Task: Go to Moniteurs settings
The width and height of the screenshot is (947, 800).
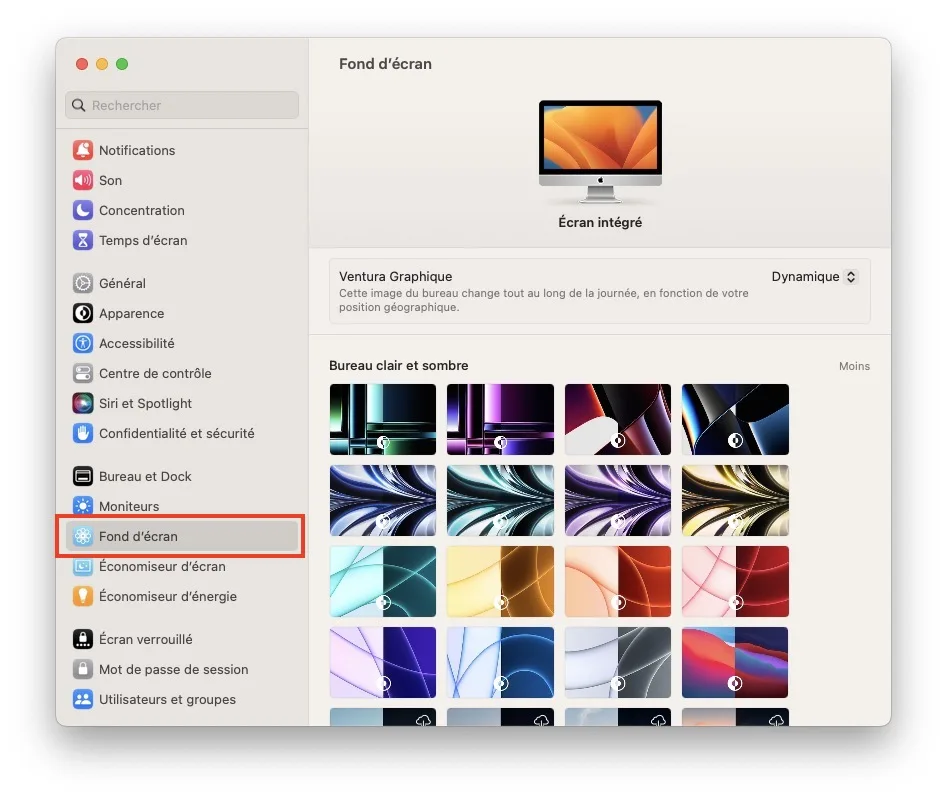Action: tap(129, 506)
